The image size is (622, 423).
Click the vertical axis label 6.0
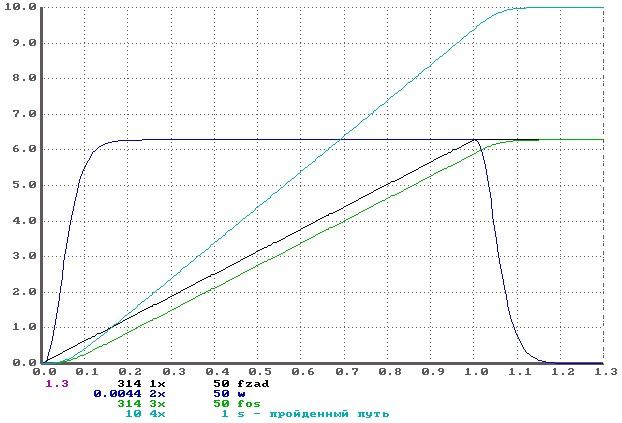24,149
